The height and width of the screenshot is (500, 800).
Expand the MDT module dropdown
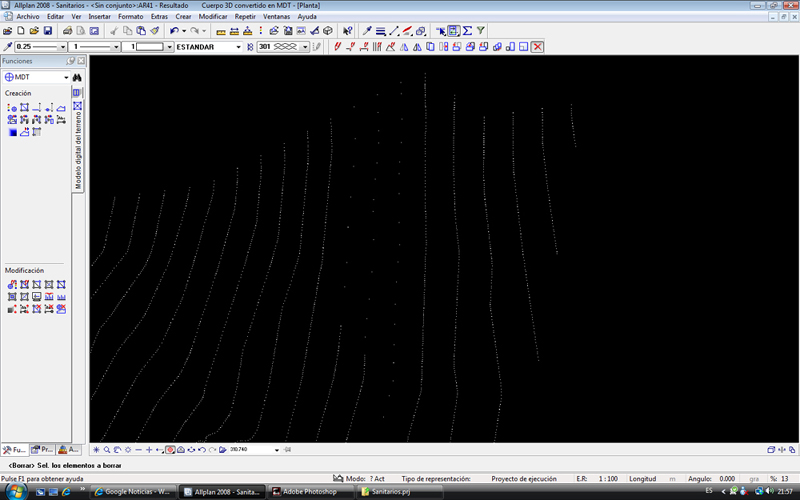(x=66, y=78)
